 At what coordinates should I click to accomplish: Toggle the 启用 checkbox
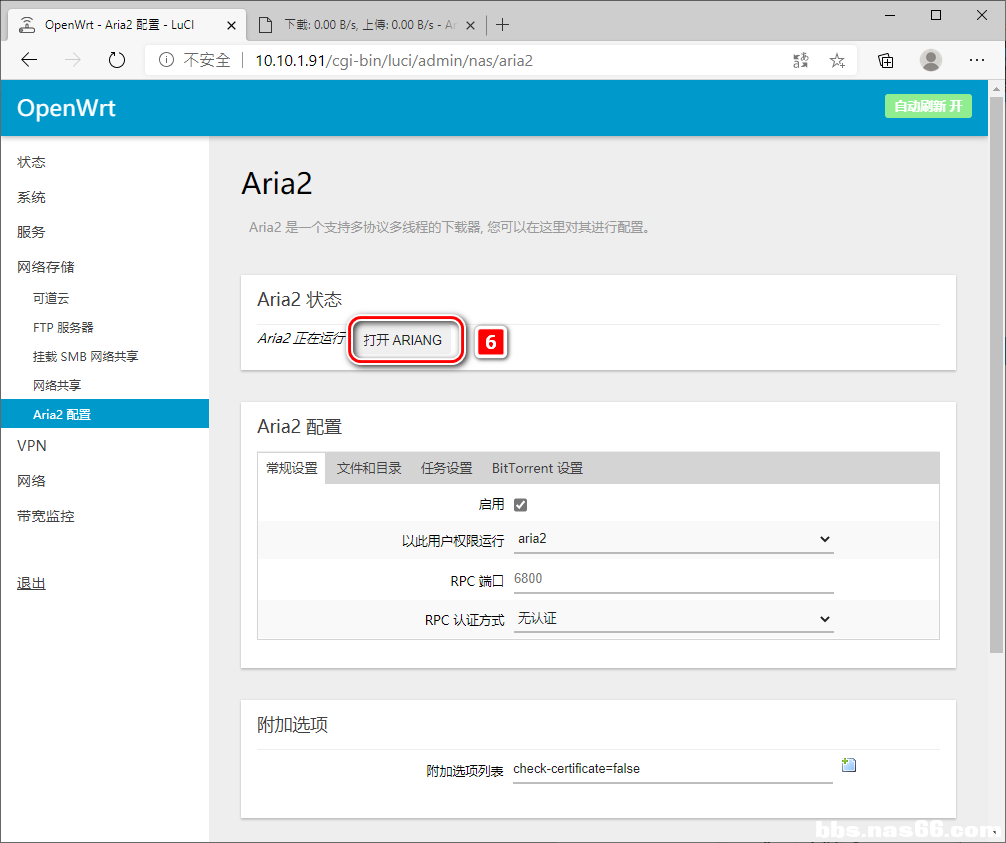(520, 505)
